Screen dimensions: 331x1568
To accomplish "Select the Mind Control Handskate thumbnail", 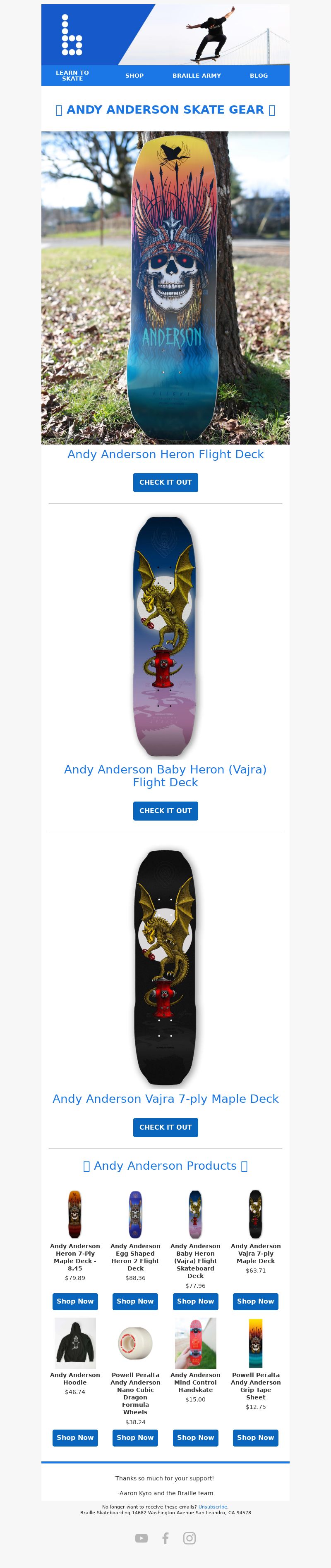I will [x=196, y=1343].
